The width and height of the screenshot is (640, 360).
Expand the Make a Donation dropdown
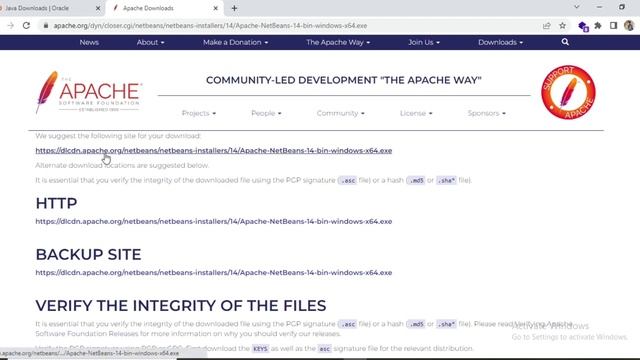(236, 42)
